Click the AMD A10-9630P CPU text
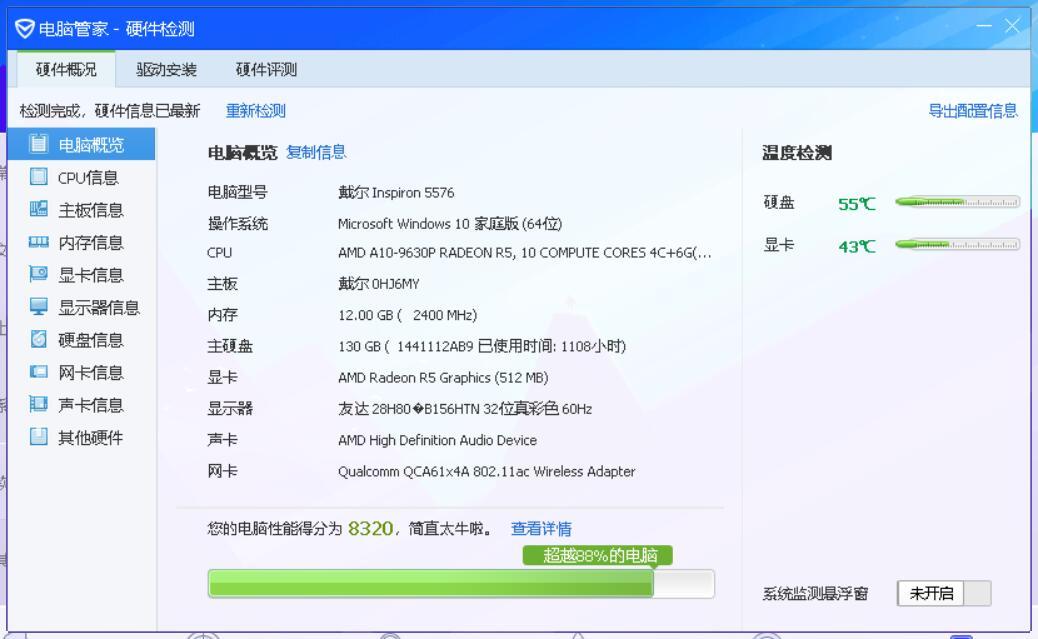 click(524, 253)
